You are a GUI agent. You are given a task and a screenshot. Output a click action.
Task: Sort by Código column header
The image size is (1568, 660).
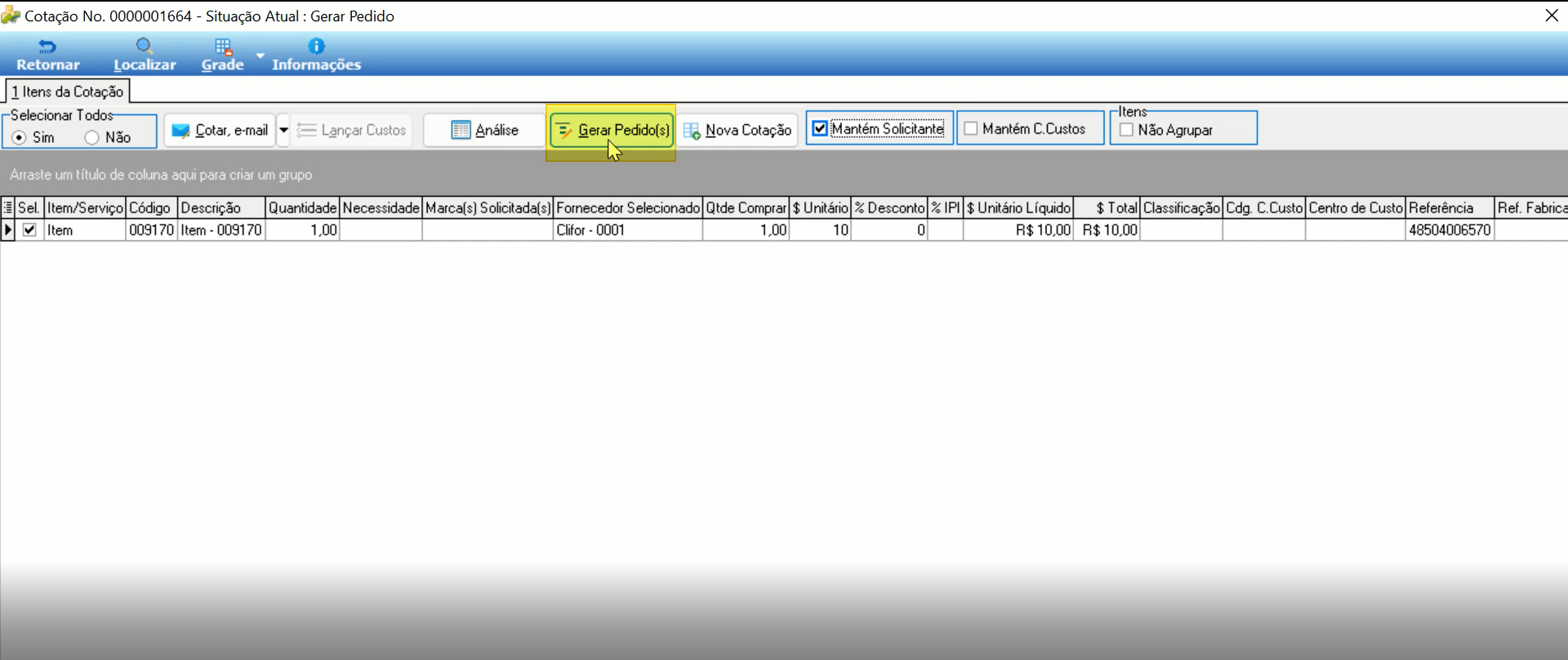click(151, 208)
